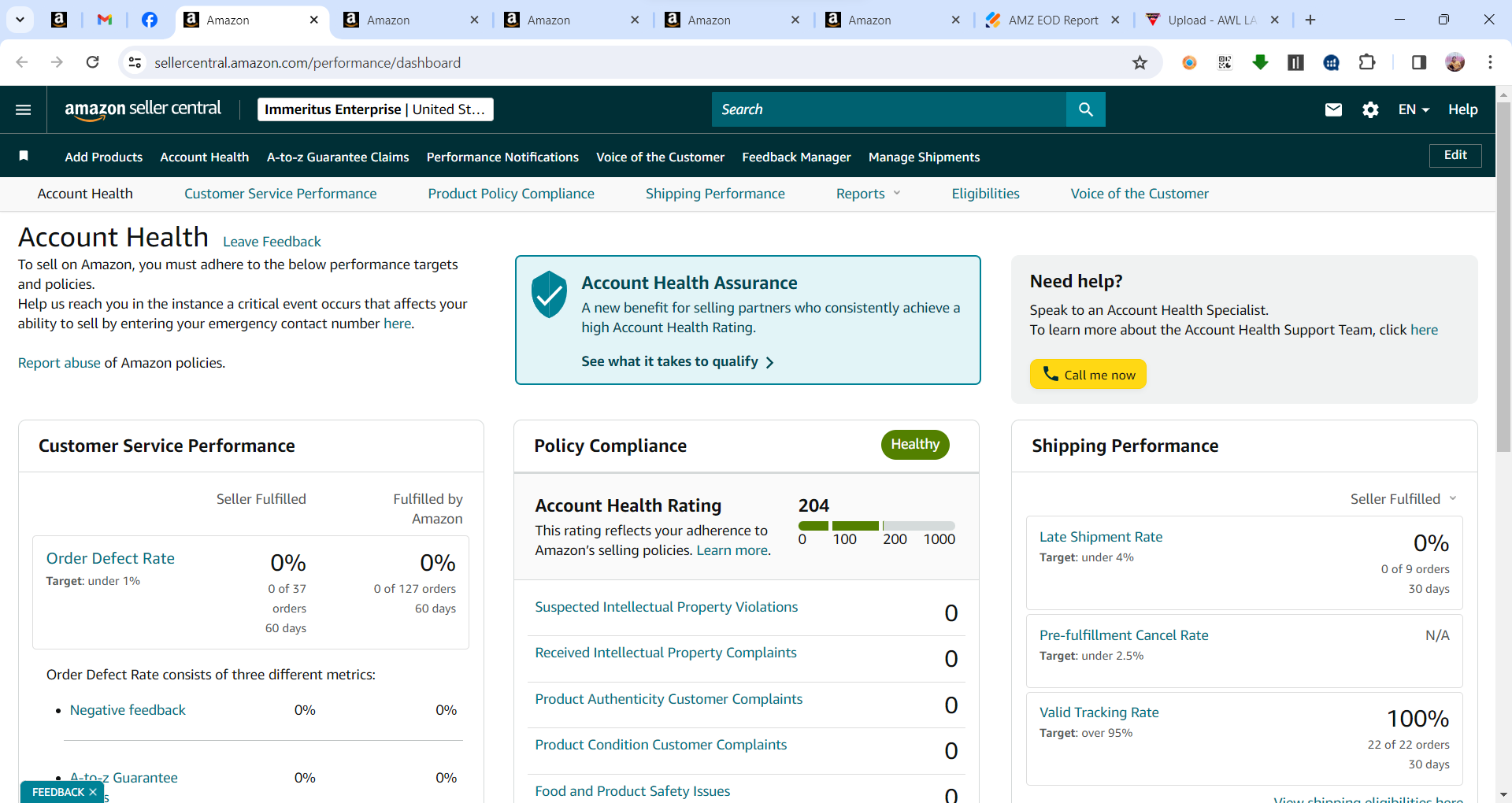This screenshot has height=803, width=1512.
Task: Close the feedback tab with X
Action: coord(93,792)
